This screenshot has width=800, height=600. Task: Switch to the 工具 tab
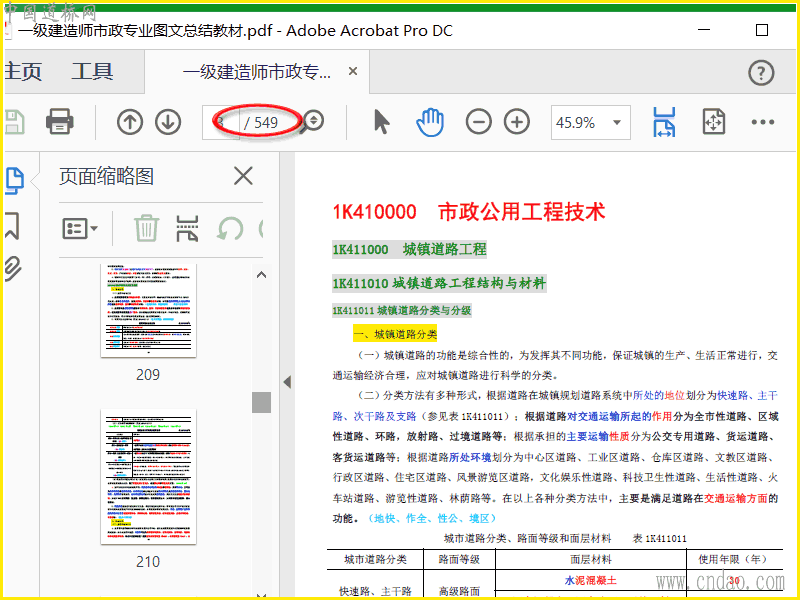(92, 71)
